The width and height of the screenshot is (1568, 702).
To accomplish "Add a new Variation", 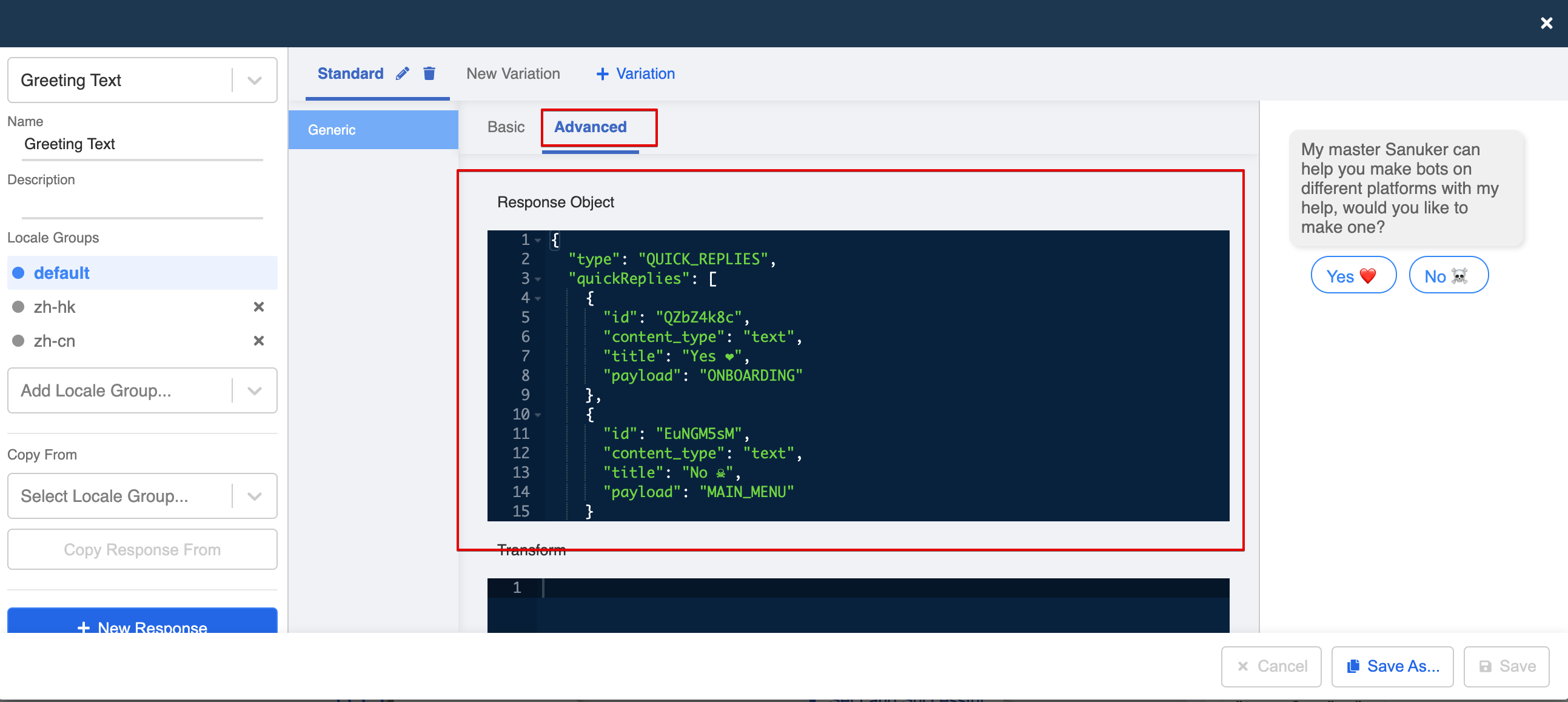I will click(635, 73).
